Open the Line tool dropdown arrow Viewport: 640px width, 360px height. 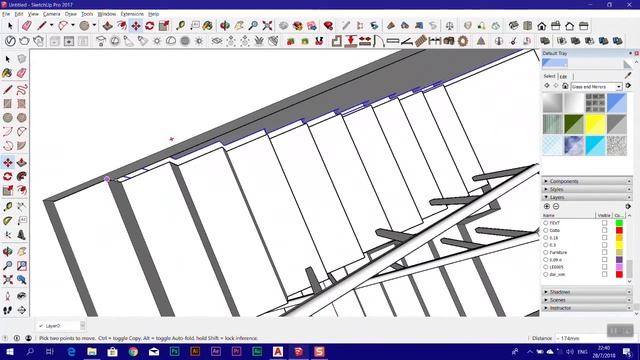[51, 25]
